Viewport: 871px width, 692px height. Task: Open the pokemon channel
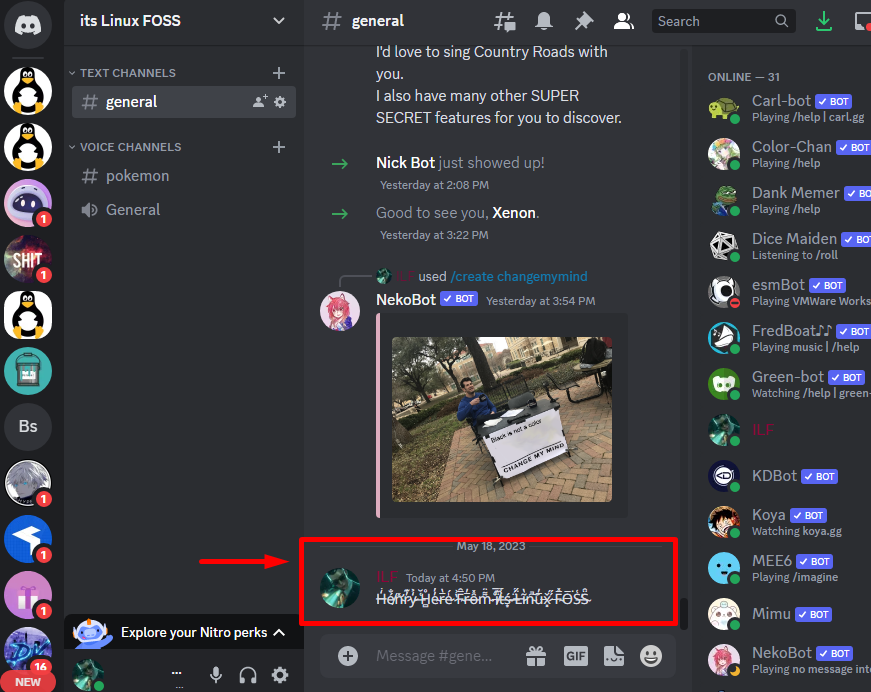184,176
